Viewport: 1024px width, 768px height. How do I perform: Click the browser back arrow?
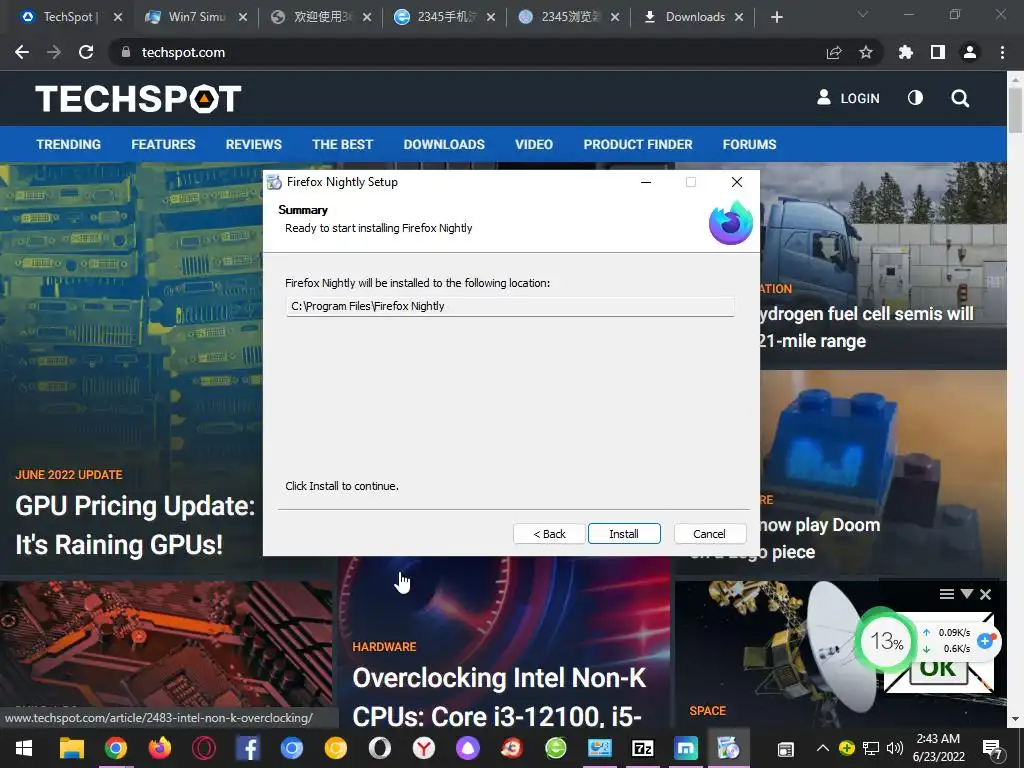click(22, 52)
